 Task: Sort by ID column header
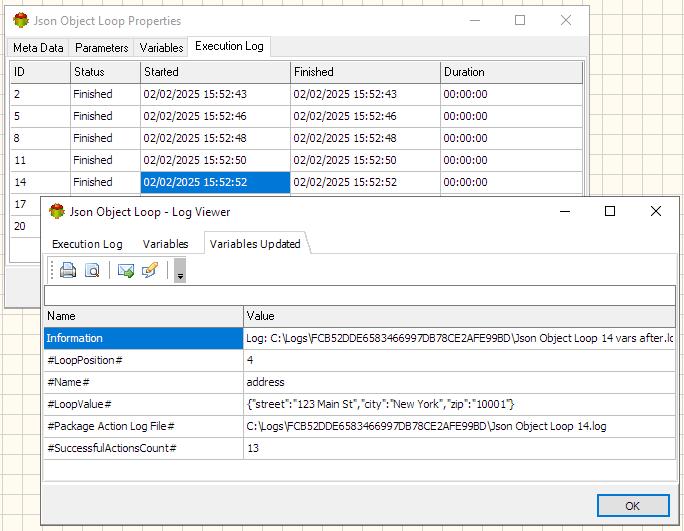[40, 72]
